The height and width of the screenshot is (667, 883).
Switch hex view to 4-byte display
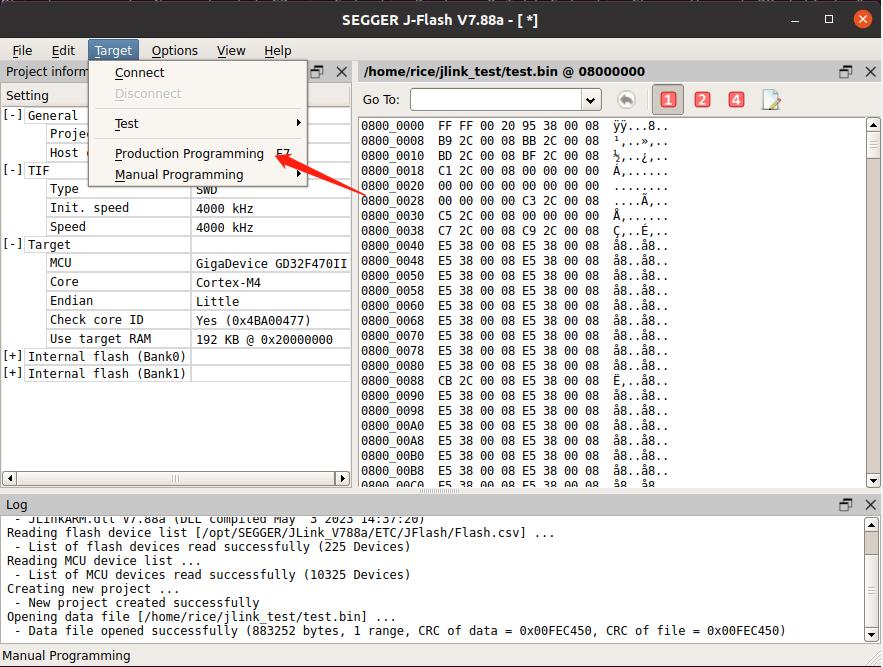pos(736,100)
